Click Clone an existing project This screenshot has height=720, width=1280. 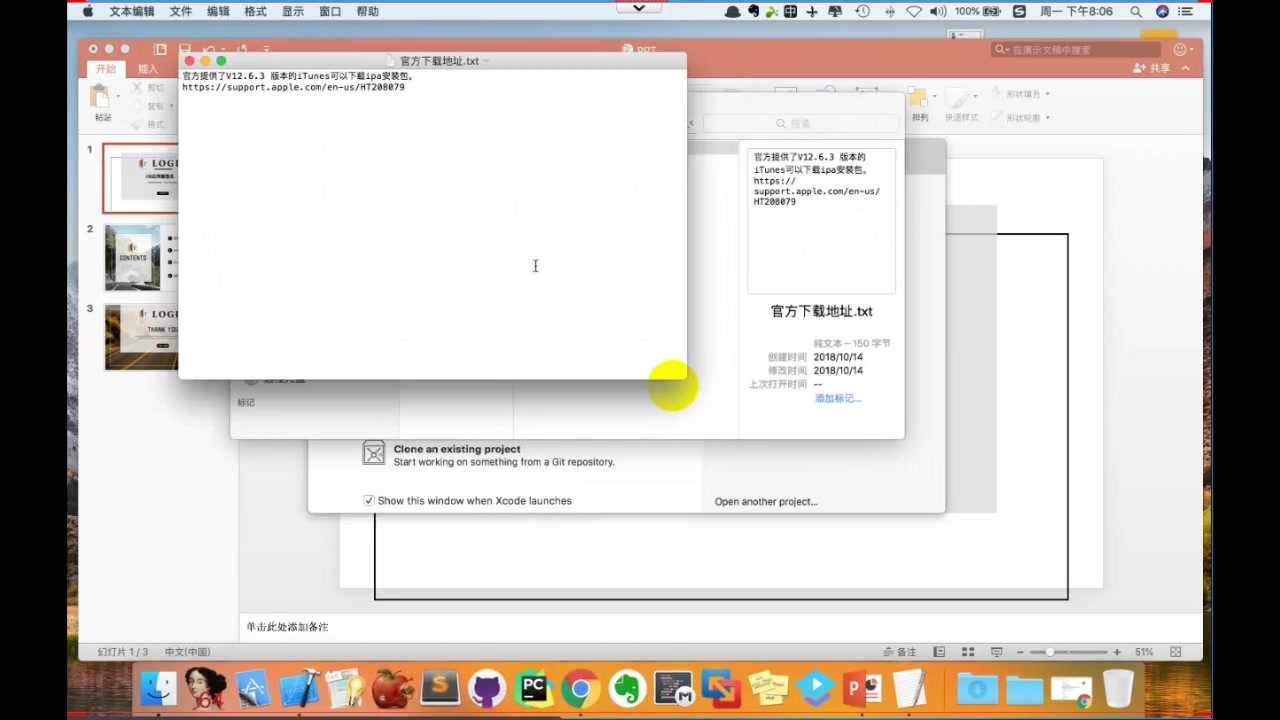(457, 449)
